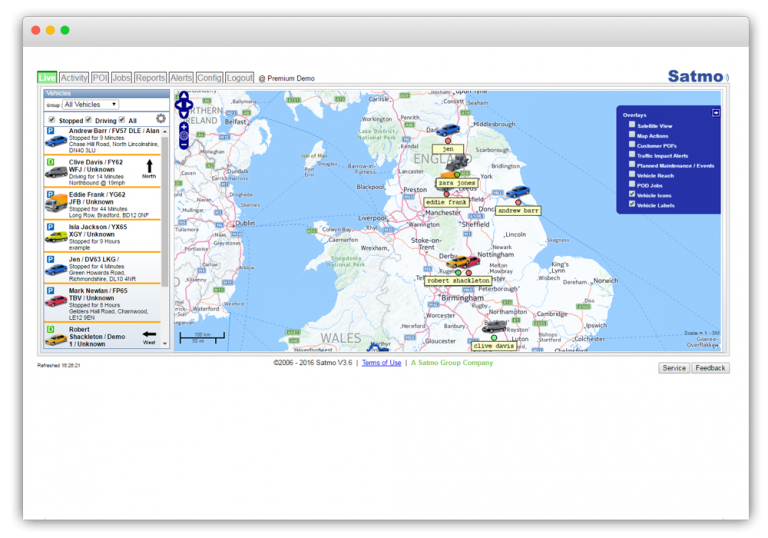Click the Logout tab
Viewport: 768px width, 538px height.
click(240, 77)
